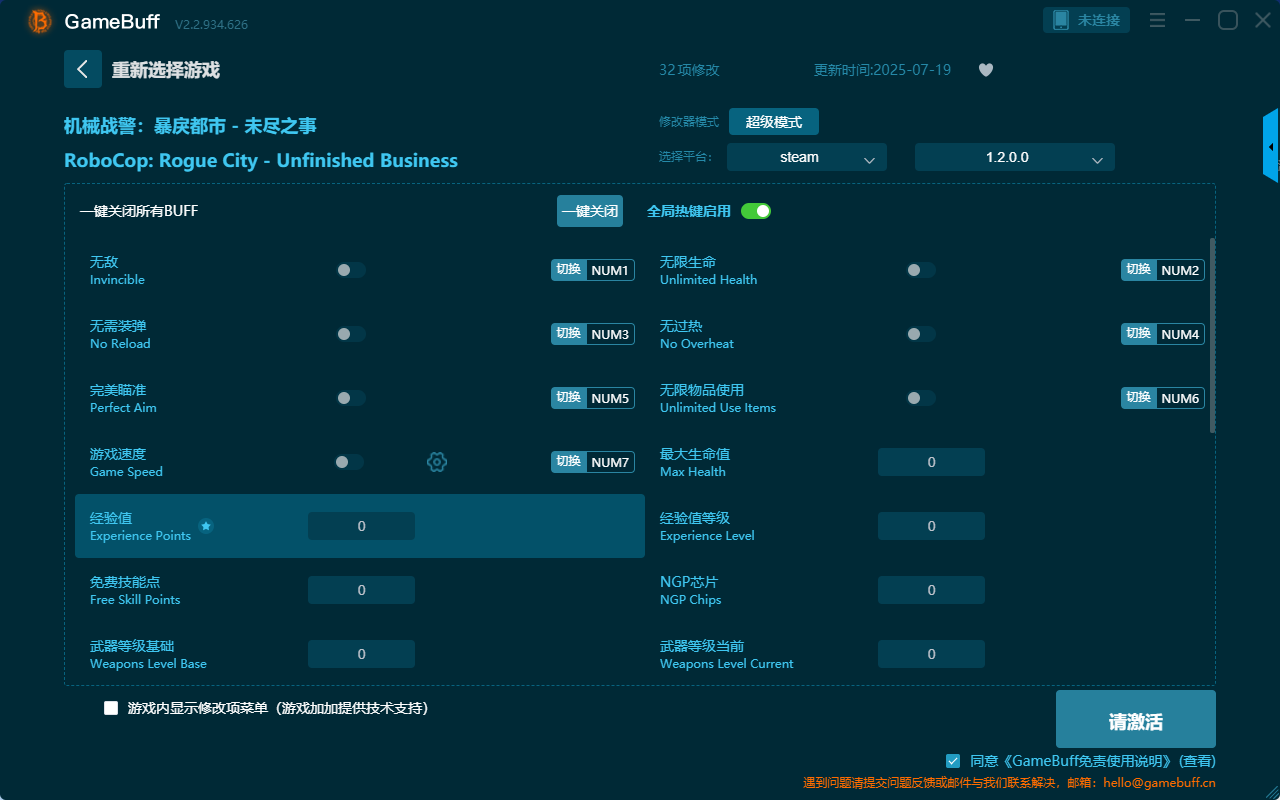
Task: Click the heart favorite icon
Action: 985,69
